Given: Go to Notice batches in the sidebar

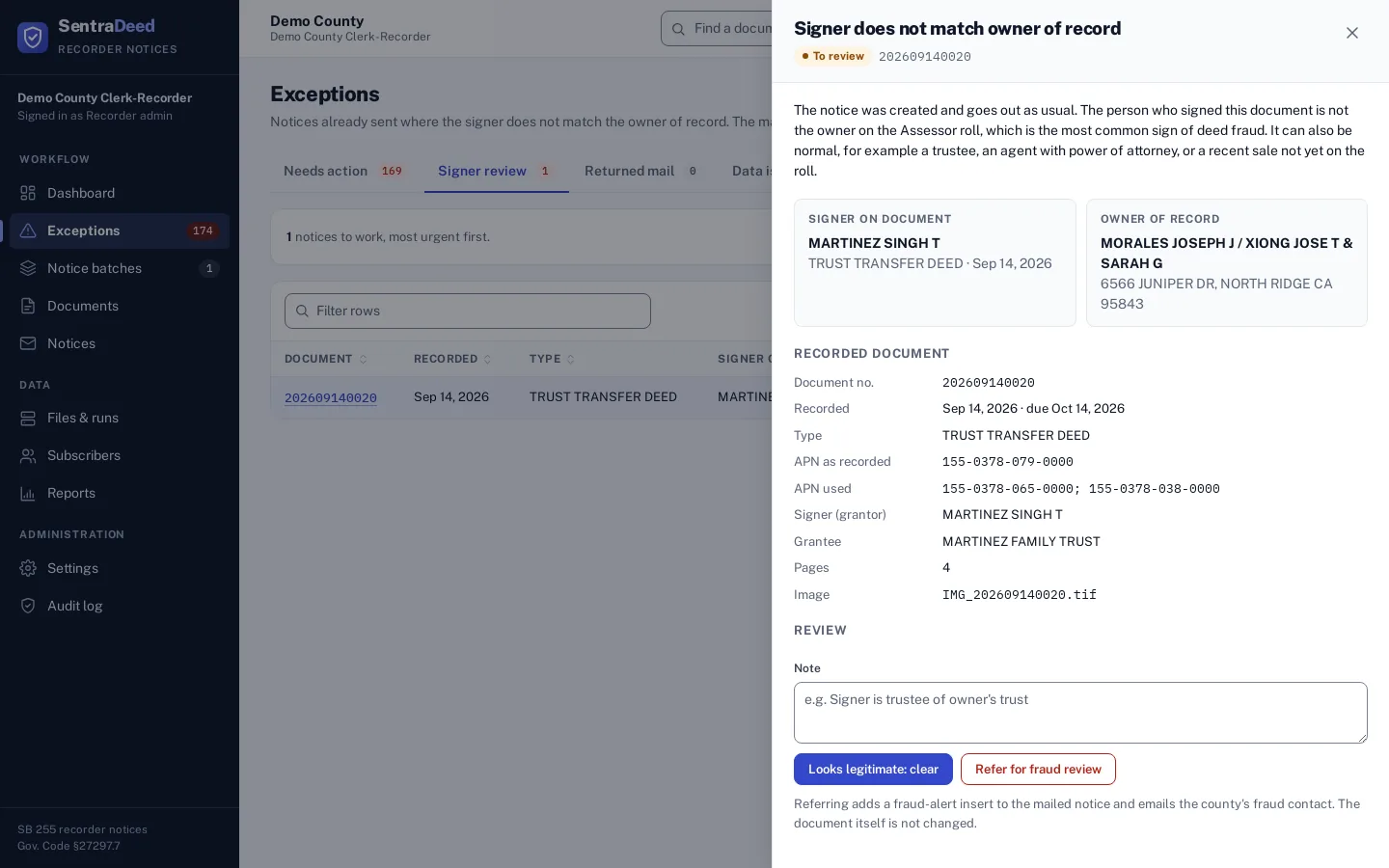Looking at the screenshot, I should 120,268.
